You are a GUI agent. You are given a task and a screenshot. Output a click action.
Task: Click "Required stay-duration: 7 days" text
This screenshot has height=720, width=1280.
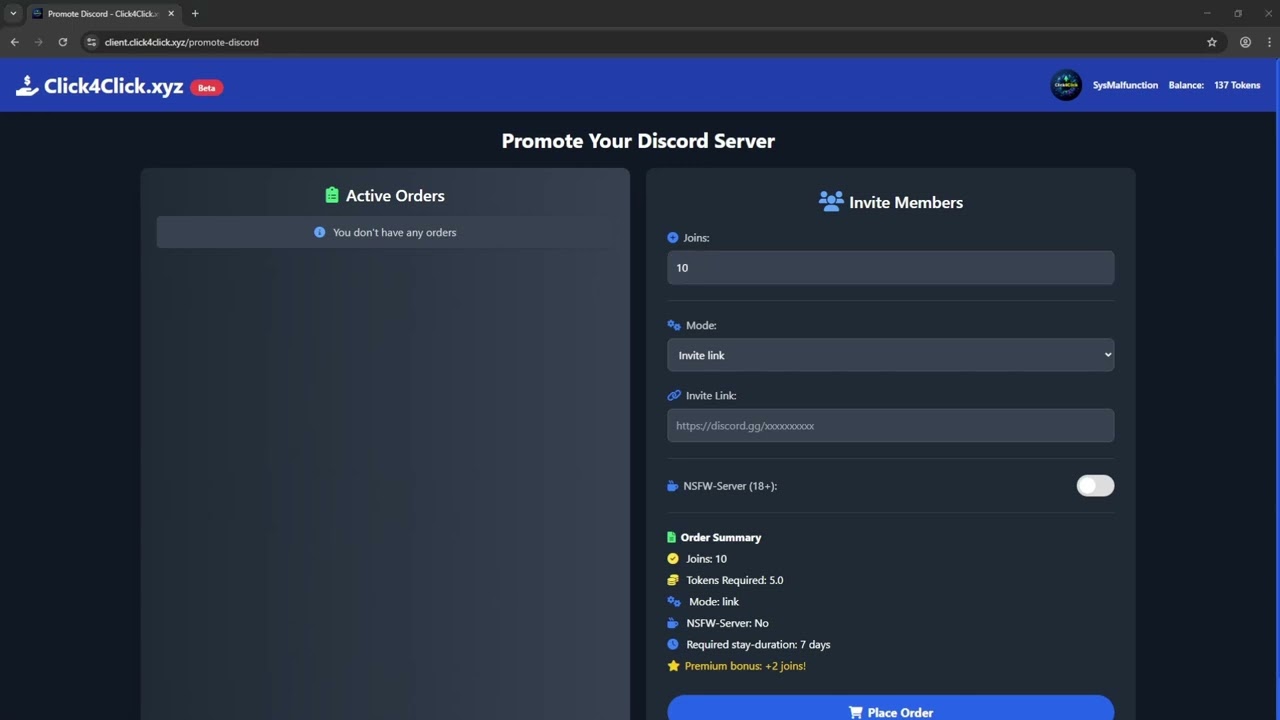(x=758, y=644)
